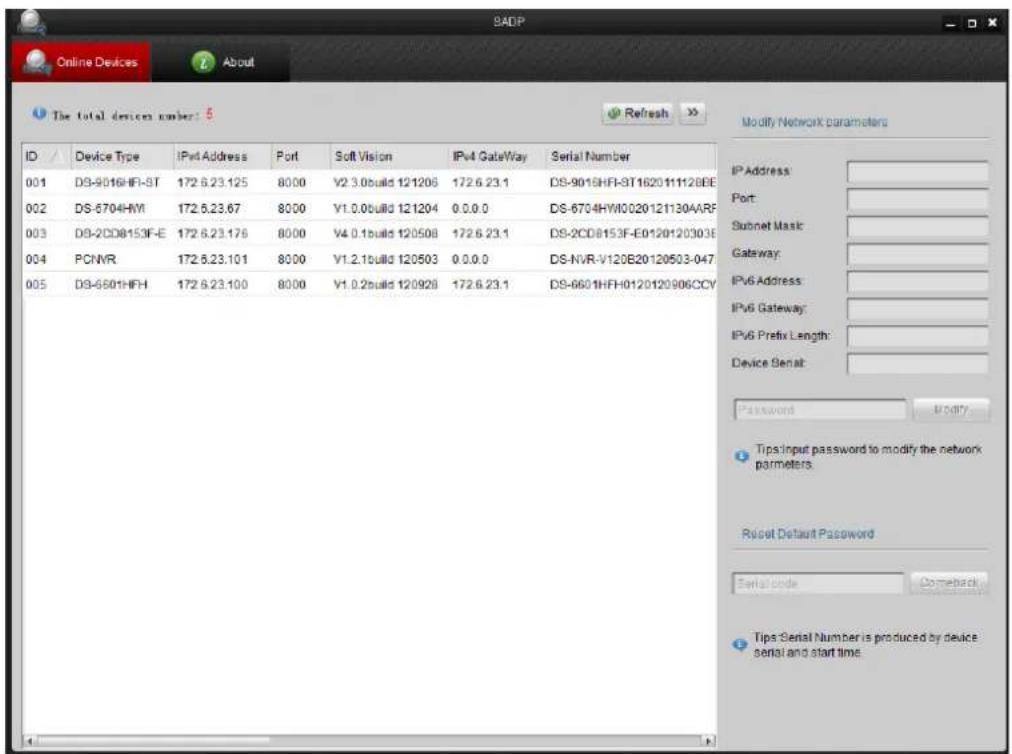This screenshot has height=754, width=1012.
Task: Click the info icon beside total devices number
Action: point(39,114)
